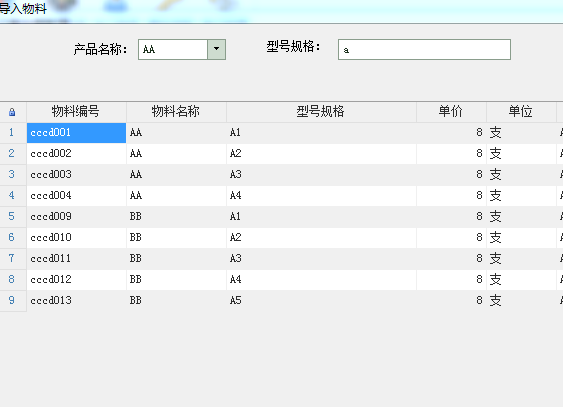The height and width of the screenshot is (407, 563).
Task: Click A4 spec cell in cccd012 row
Action: coord(321,280)
